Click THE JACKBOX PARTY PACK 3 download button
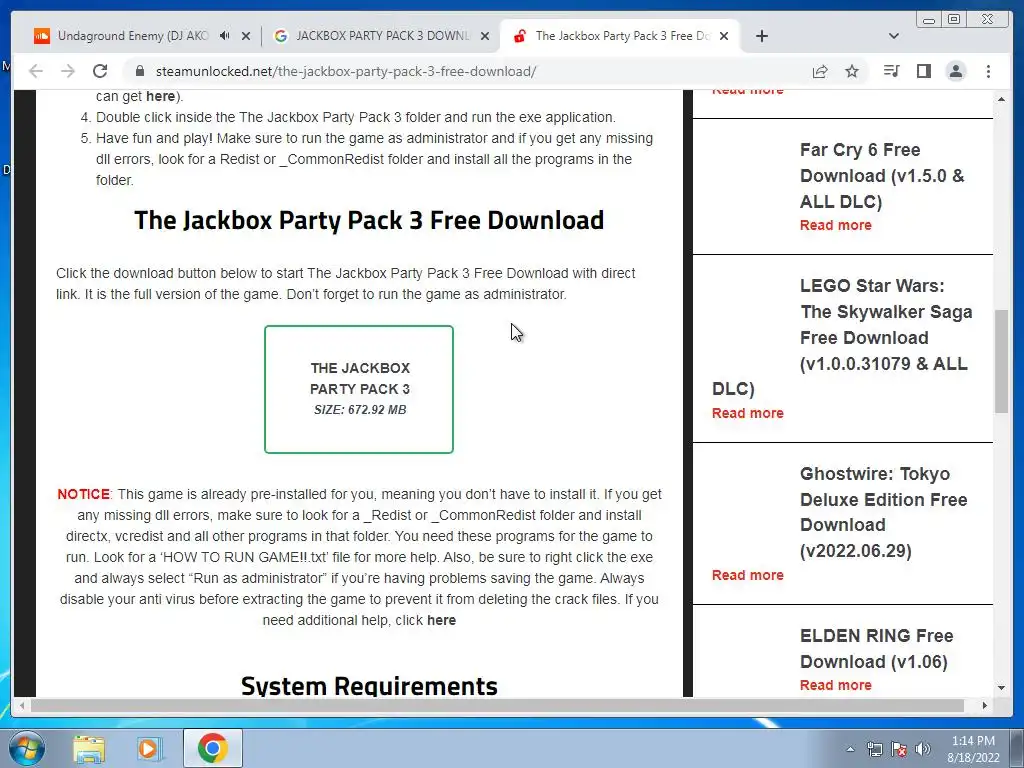Image resolution: width=1024 pixels, height=768 pixels. point(359,389)
